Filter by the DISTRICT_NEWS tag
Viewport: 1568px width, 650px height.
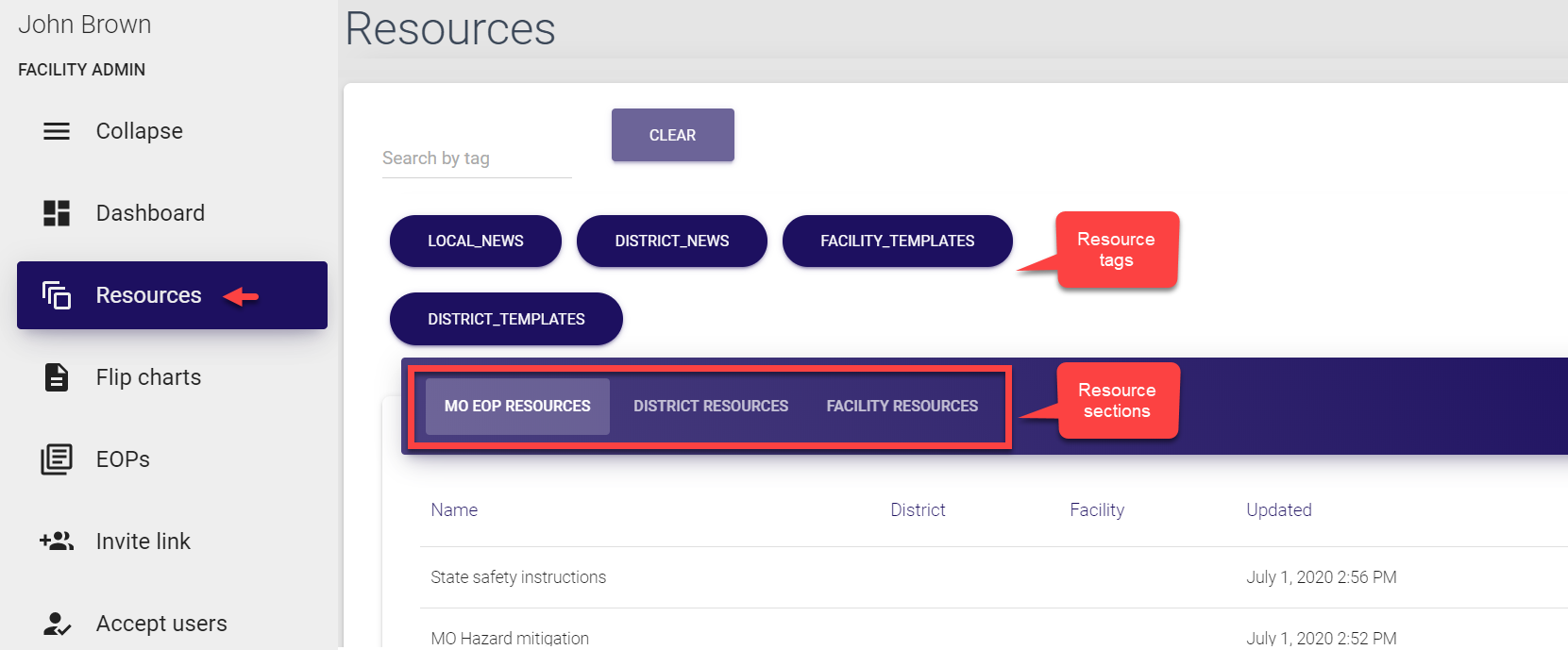click(671, 242)
